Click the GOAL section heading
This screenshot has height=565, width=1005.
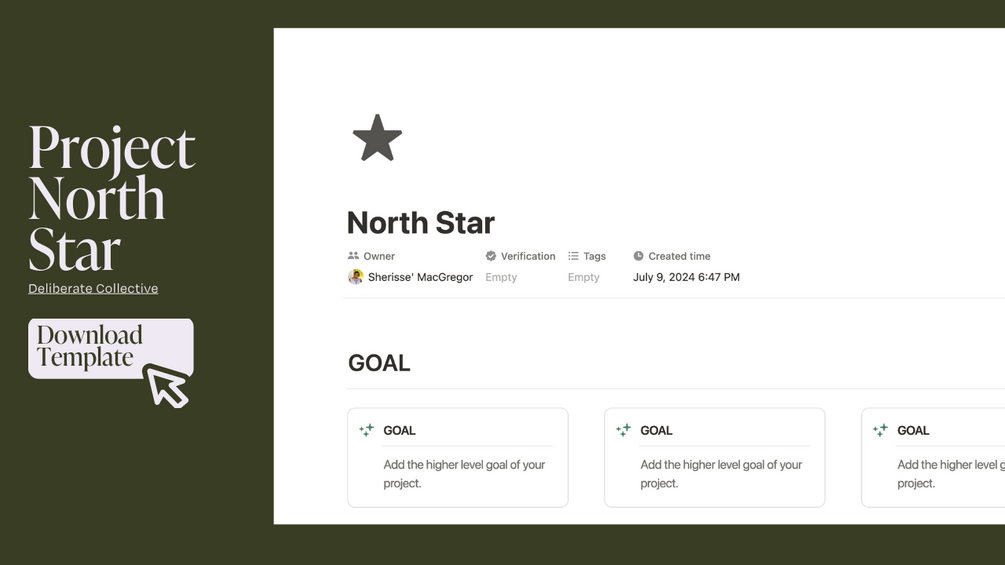(379, 363)
